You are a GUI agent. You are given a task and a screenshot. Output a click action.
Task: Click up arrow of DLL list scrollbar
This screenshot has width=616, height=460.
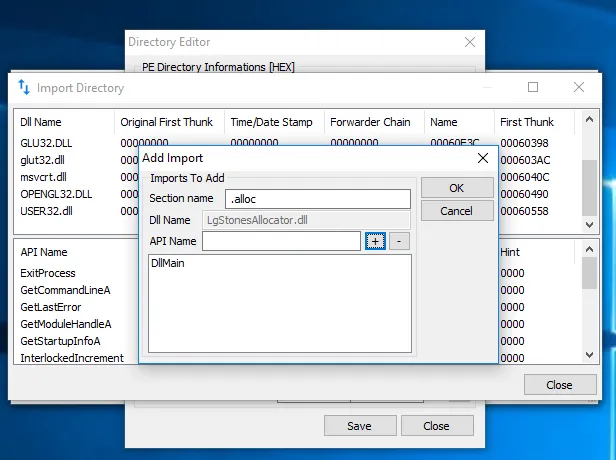tap(589, 119)
